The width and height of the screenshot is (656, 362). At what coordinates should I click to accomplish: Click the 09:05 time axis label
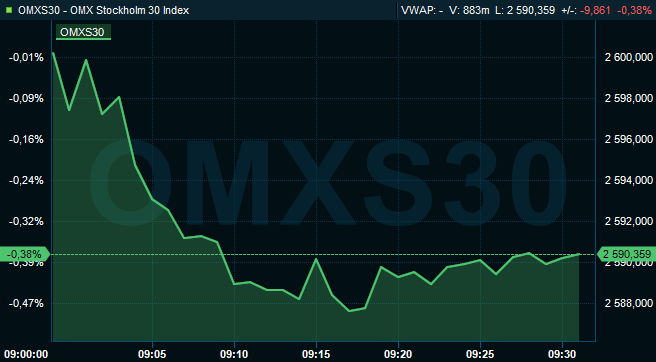pyautogui.click(x=152, y=354)
